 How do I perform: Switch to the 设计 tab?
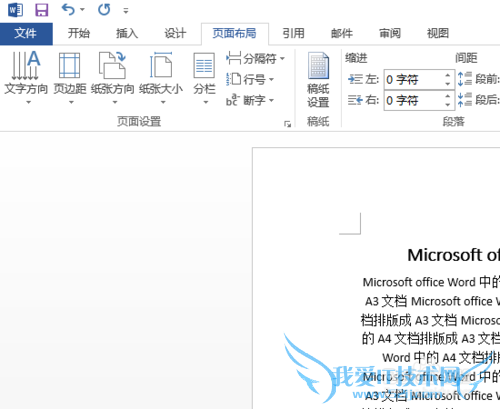tap(175, 33)
